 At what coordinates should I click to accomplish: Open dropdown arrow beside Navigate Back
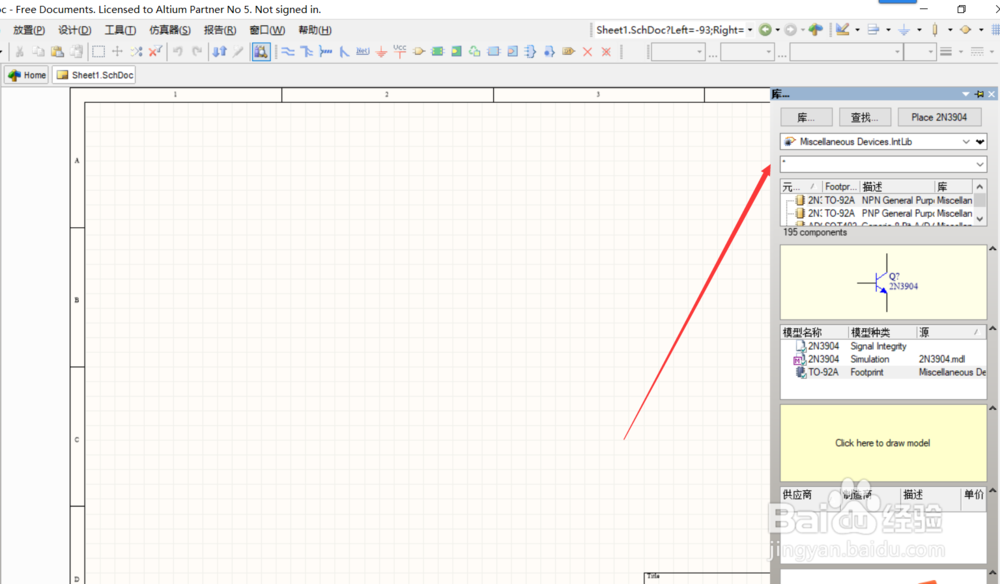(x=777, y=30)
